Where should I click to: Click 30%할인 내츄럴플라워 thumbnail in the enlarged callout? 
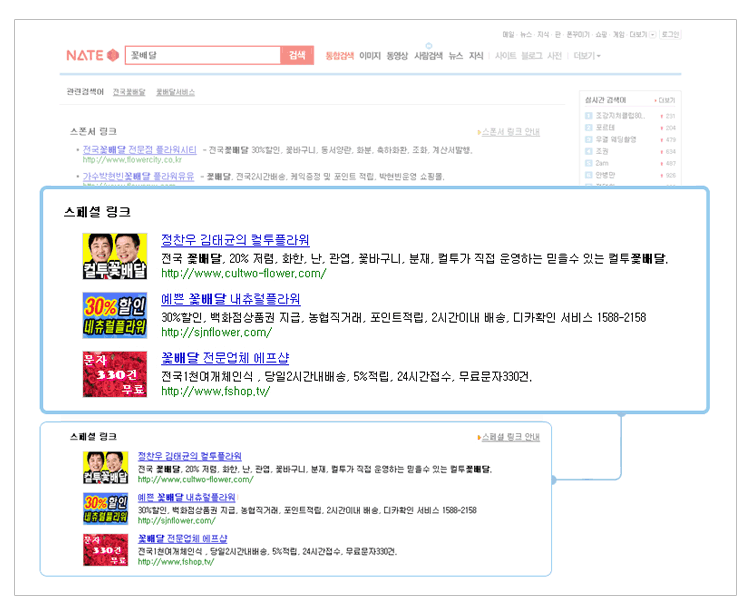click(115, 315)
